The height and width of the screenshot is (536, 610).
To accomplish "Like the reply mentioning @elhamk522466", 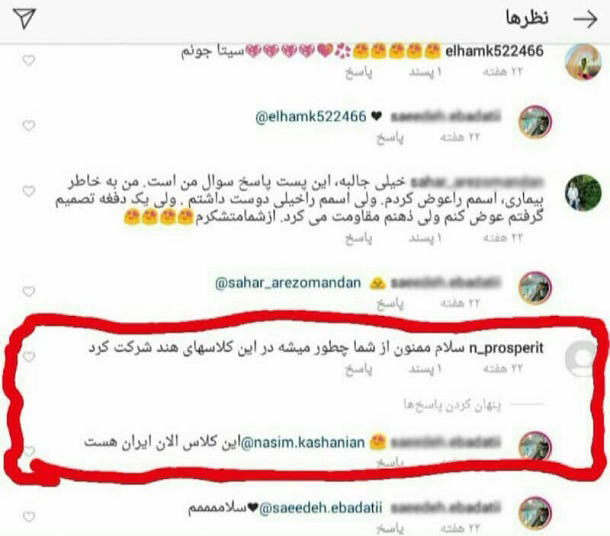I will [x=29, y=126].
